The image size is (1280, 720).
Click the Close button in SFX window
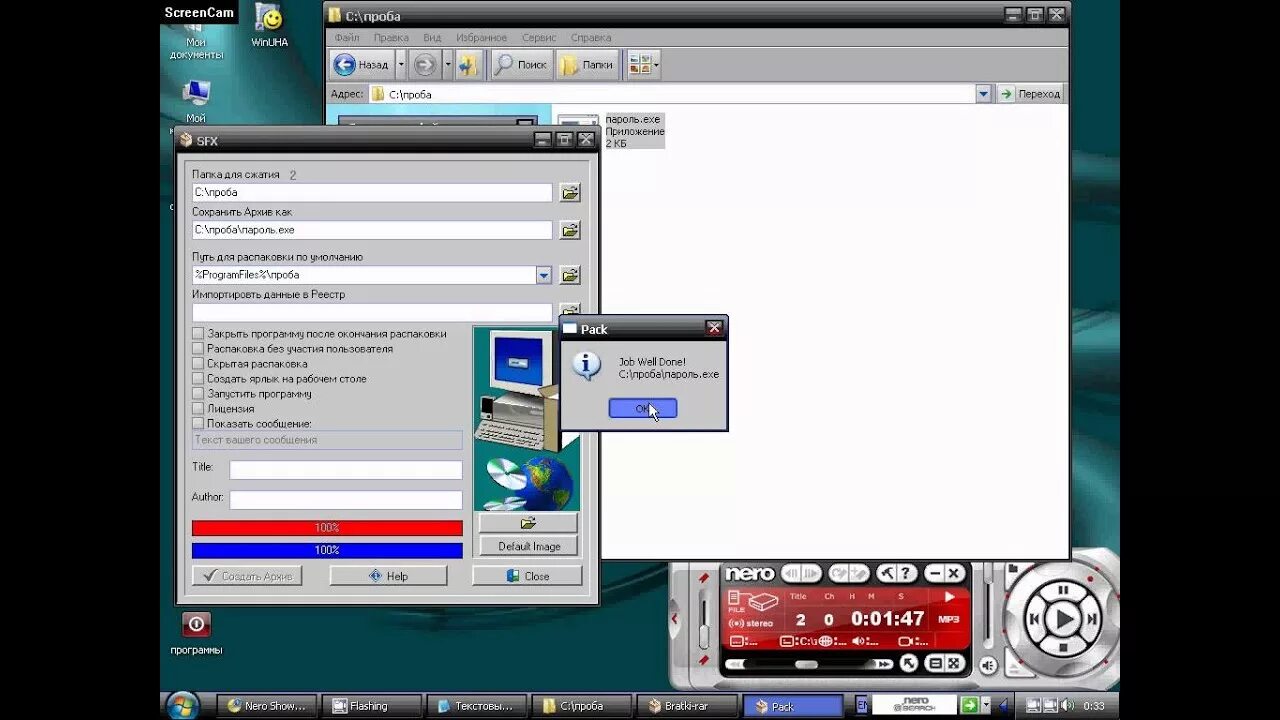pos(527,576)
